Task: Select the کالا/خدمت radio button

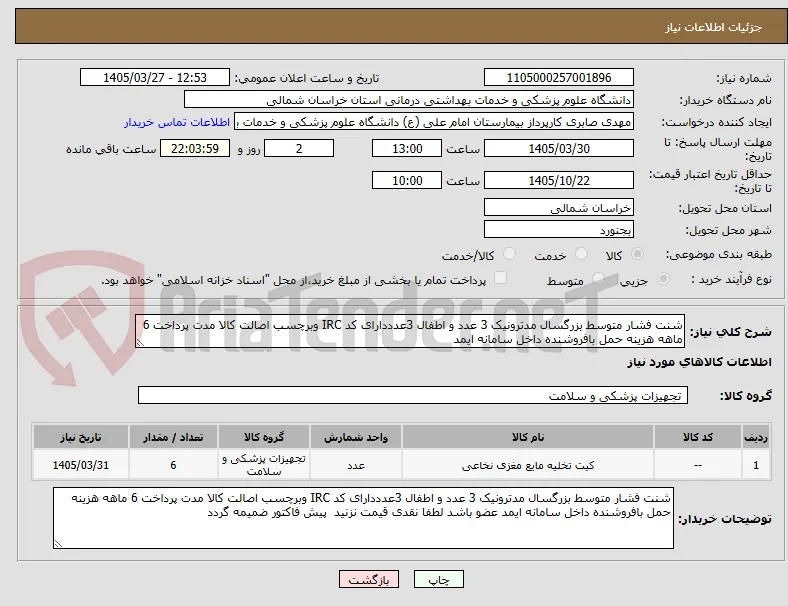Action: (510, 254)
